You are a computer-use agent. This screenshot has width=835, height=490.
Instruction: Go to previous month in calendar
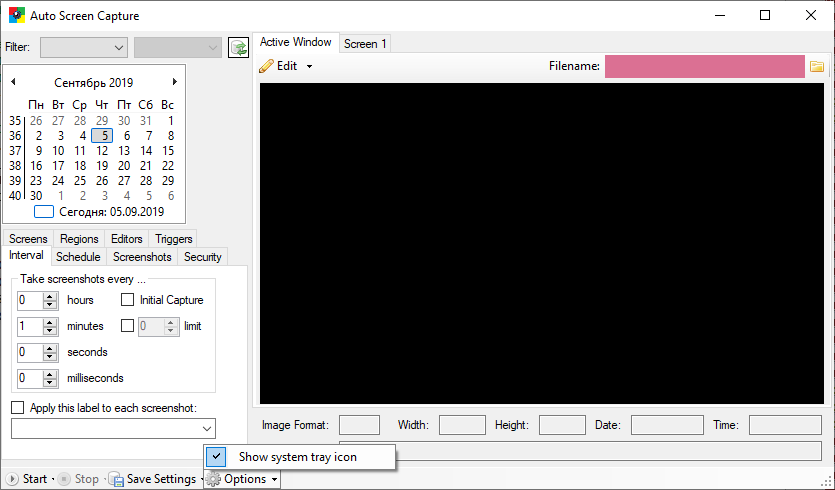click(x=13, y=81)
